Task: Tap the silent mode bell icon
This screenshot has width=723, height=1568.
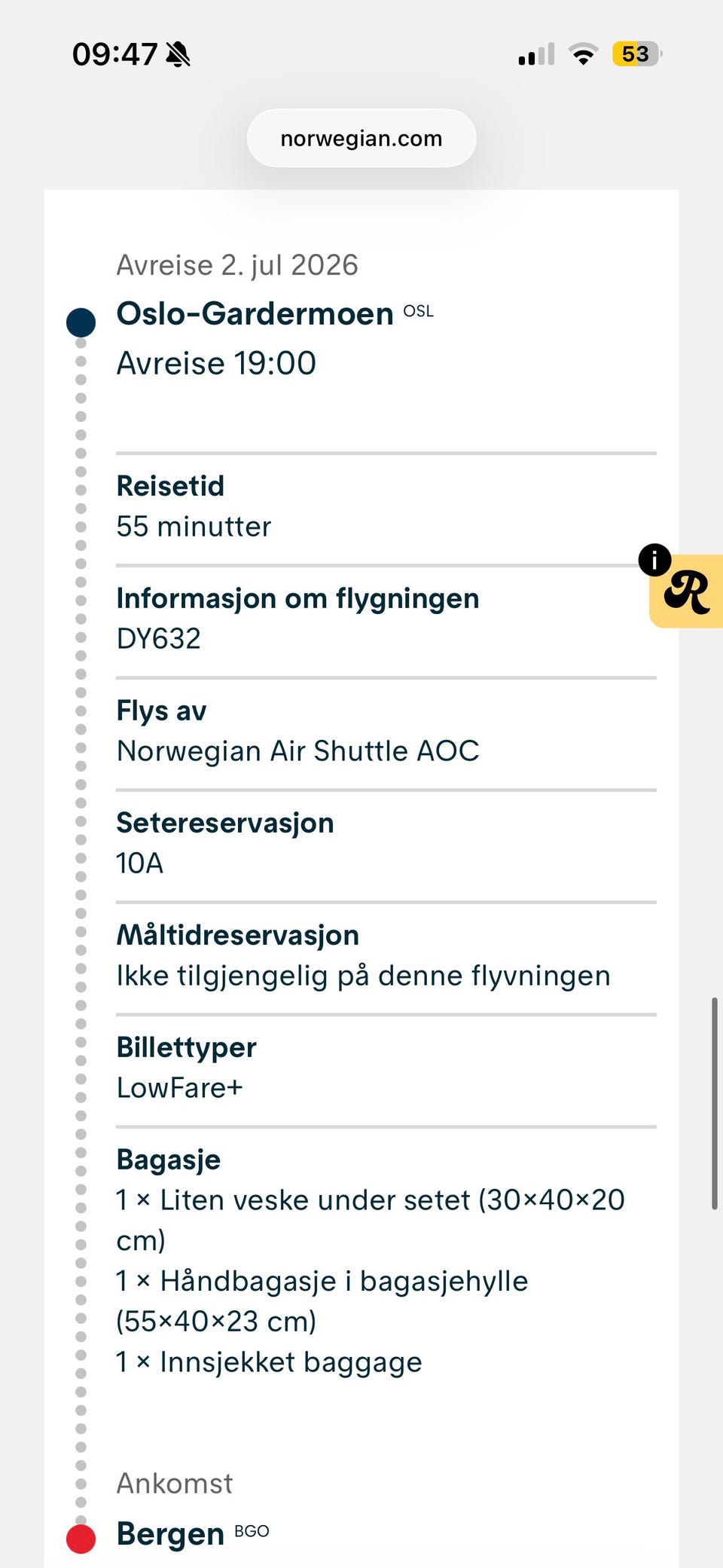Action: tap(178, 54)
